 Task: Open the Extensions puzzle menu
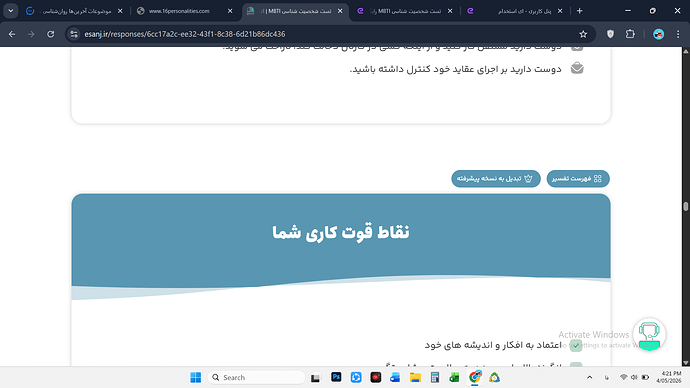(630, 34)
